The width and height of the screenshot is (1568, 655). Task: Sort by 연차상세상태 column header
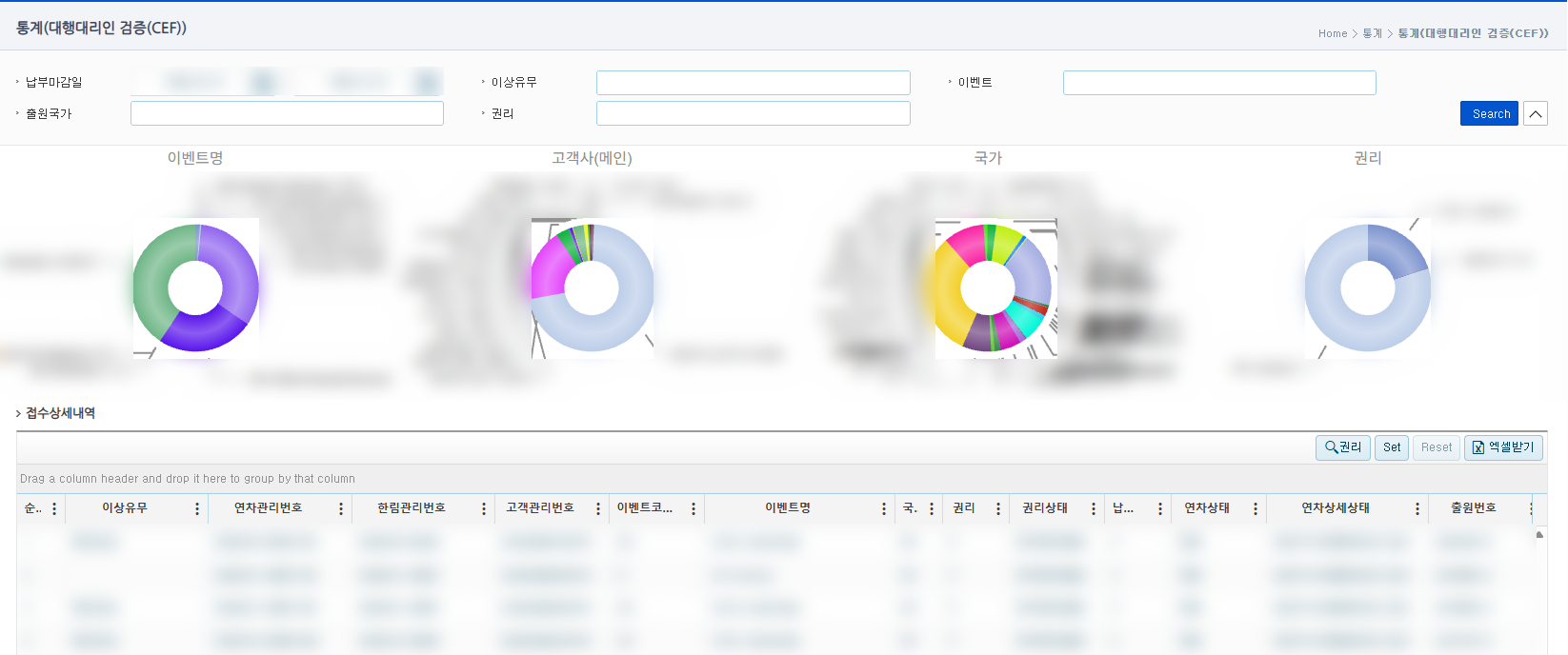click(x=1336, y=508)
